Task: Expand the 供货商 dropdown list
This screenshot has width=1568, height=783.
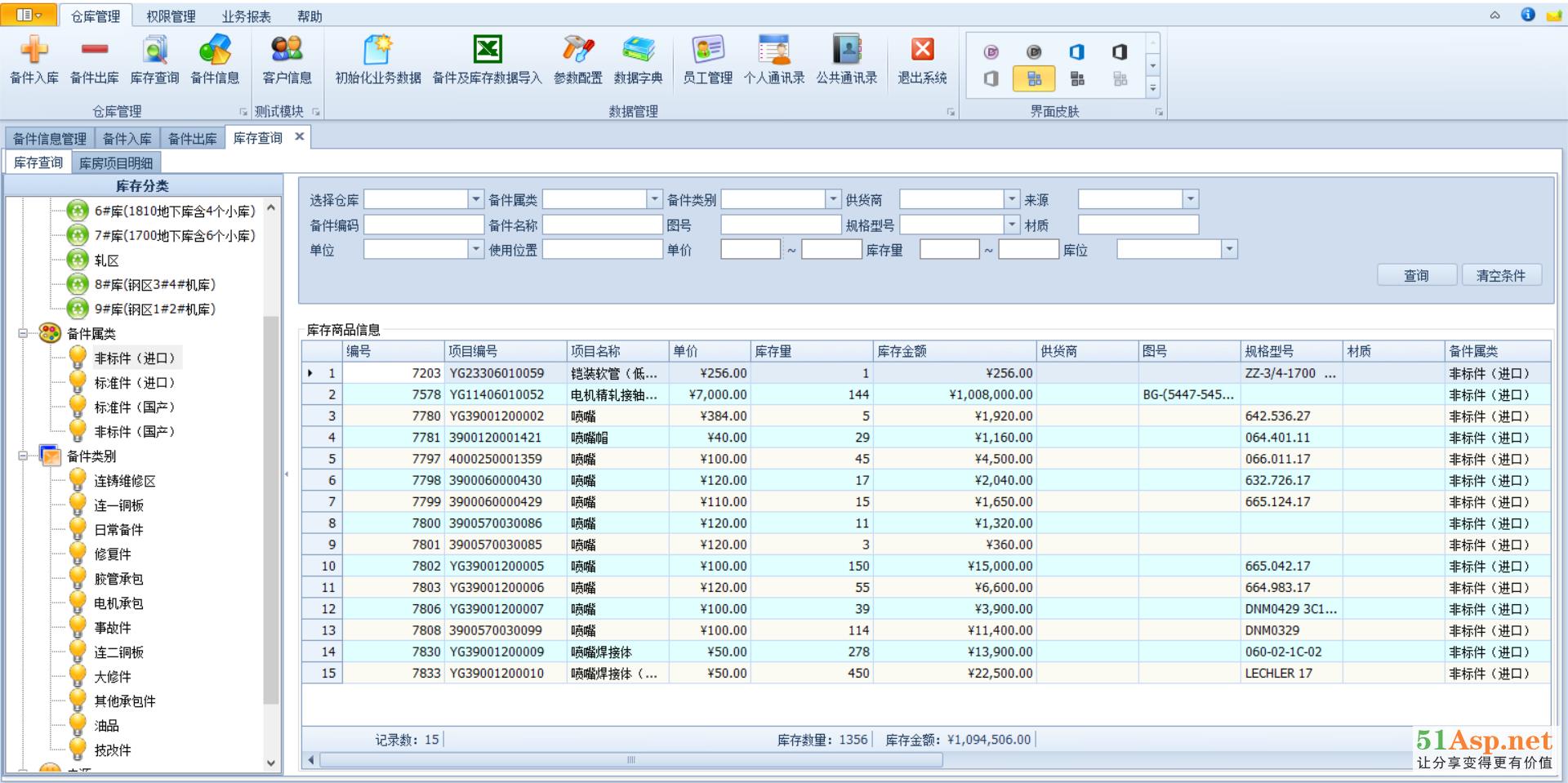Action: [1012, 199]
